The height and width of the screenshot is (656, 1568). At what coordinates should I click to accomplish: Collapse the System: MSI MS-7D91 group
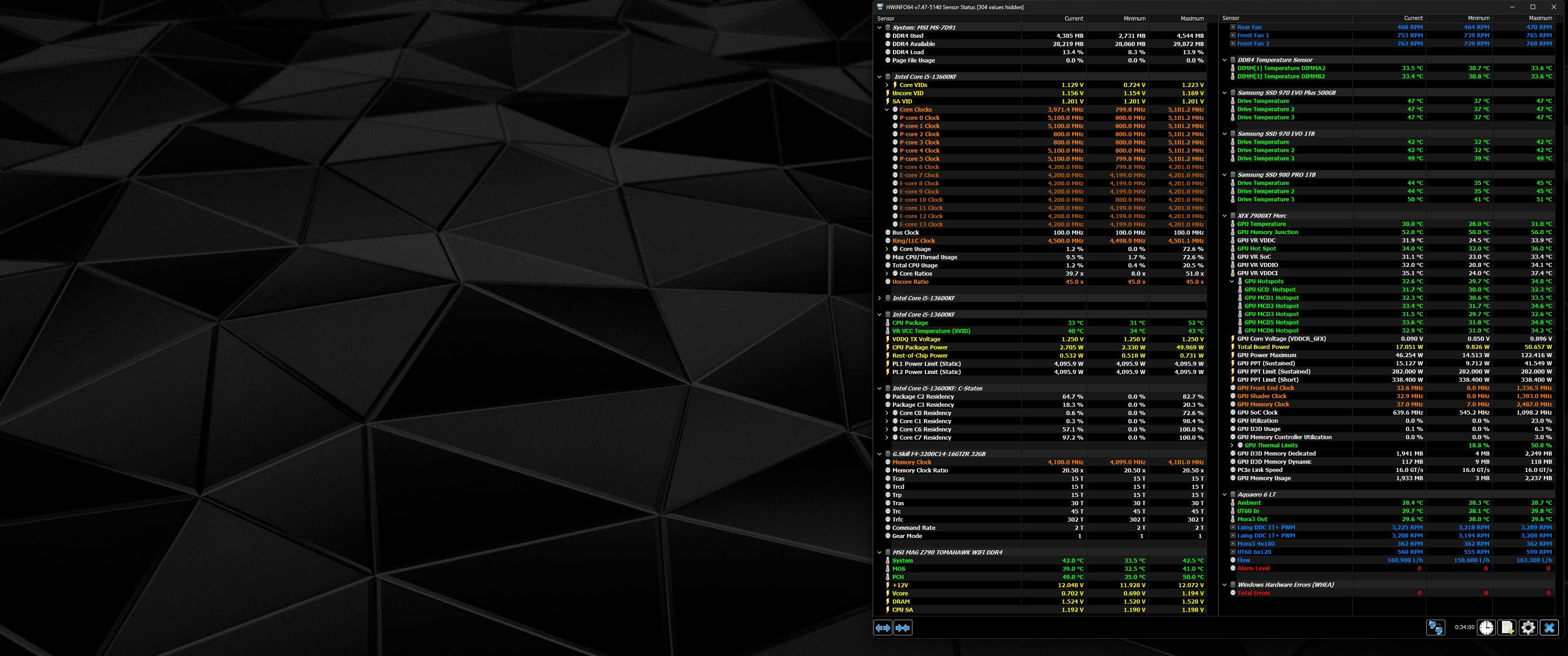tap(880, 27)
